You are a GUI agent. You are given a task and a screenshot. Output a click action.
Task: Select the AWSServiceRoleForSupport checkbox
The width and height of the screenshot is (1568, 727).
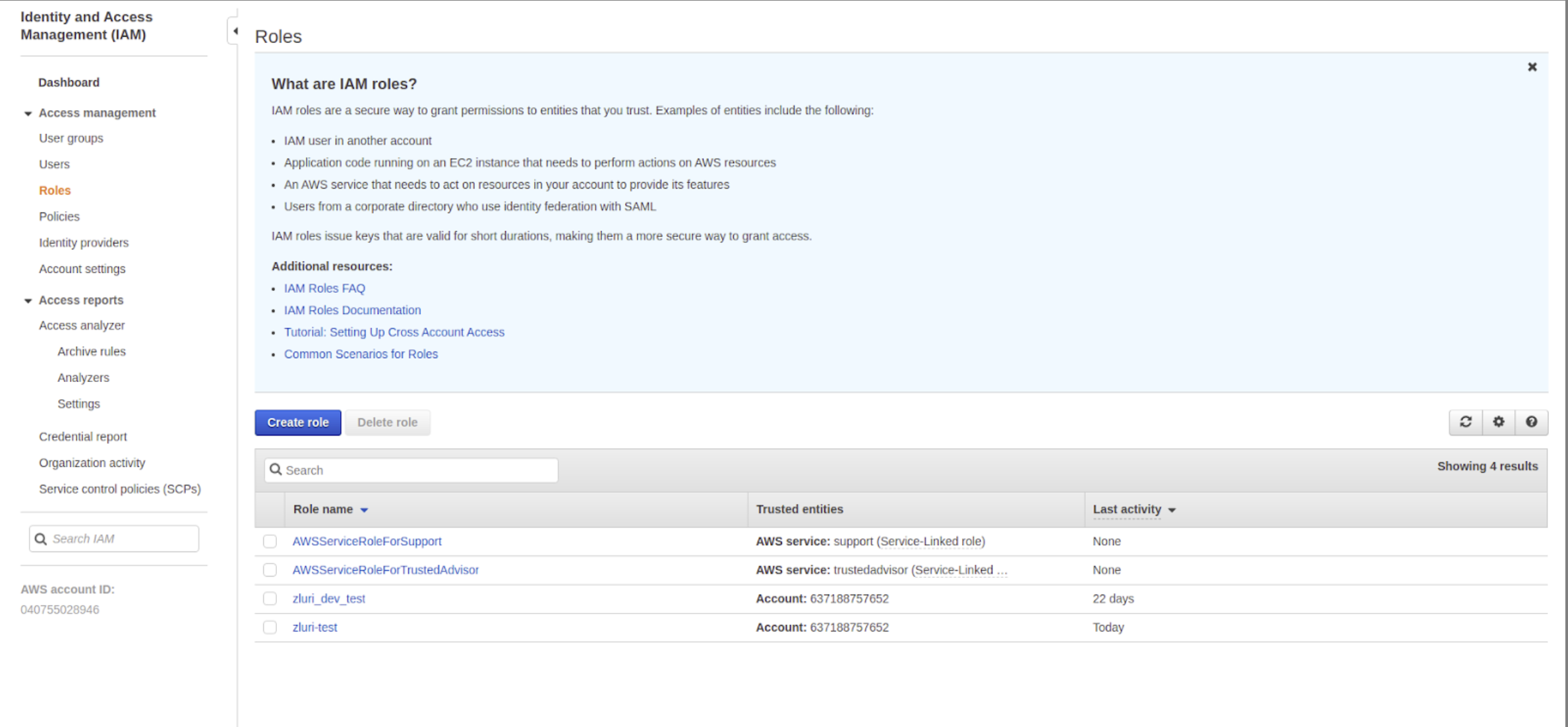click(270, 542)
